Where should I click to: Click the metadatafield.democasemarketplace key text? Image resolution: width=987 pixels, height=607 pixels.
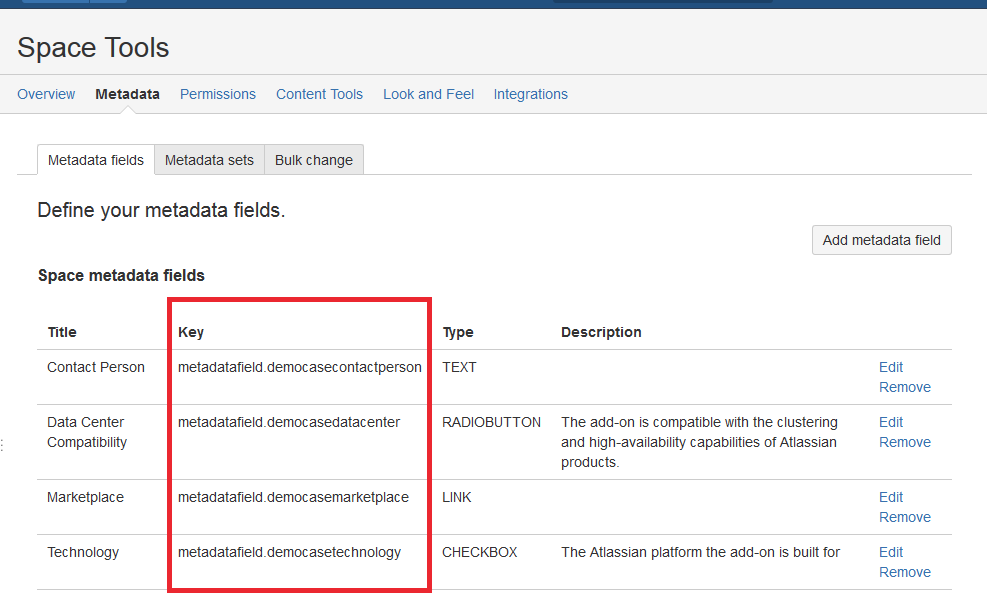[x=293, y=497]
